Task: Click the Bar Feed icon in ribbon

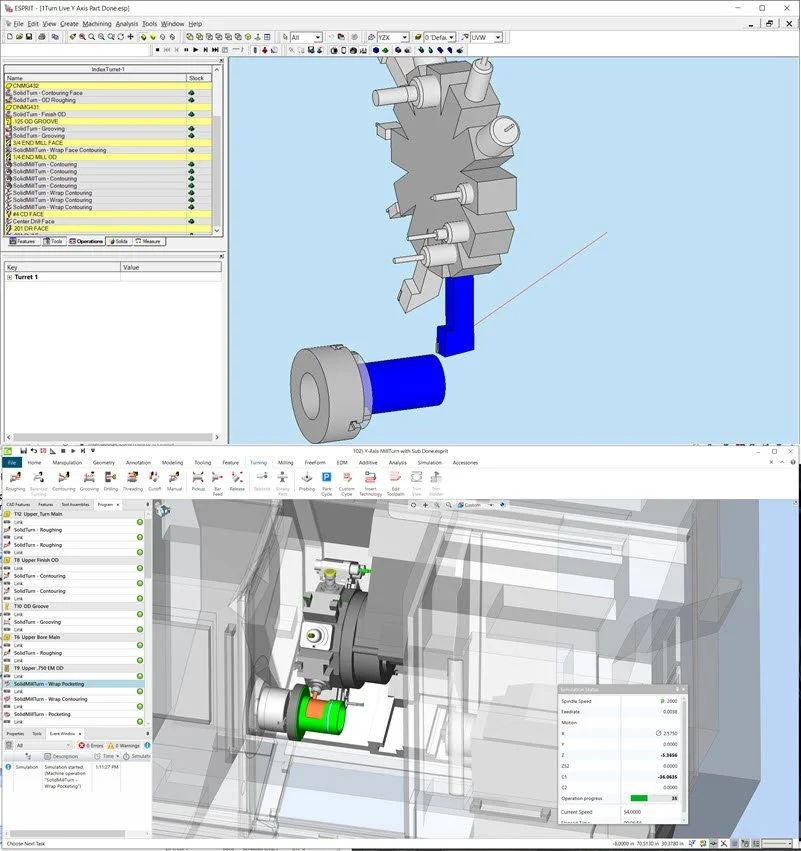Action: click(x=217, y=483)
